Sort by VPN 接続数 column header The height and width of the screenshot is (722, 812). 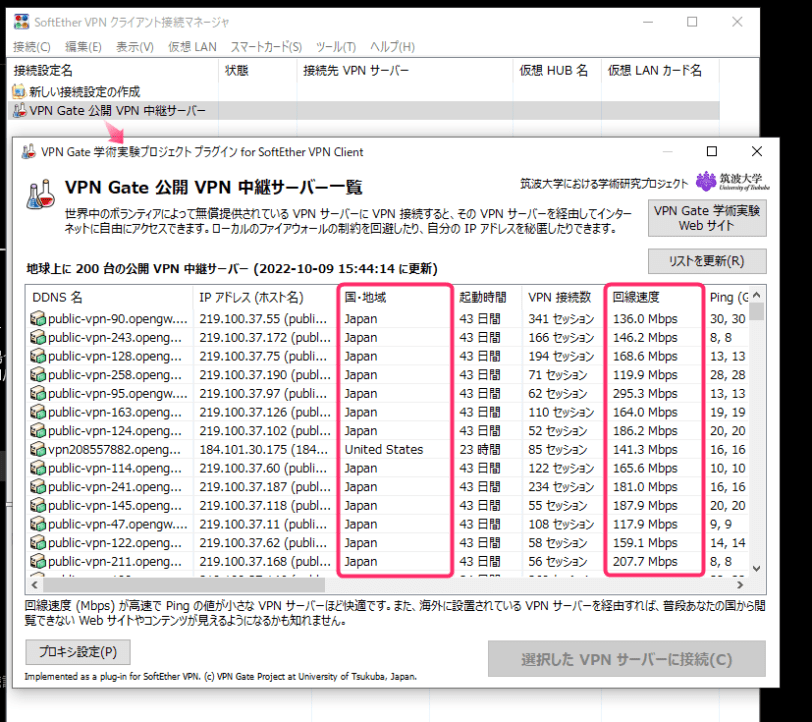563,297
